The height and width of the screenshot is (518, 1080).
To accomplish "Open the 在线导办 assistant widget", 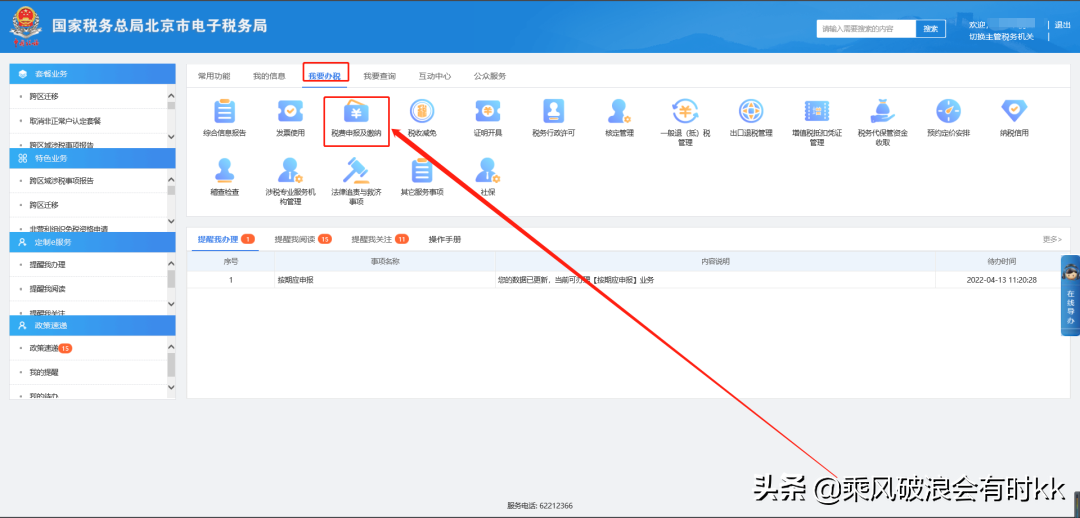I will coord(1070,296).
